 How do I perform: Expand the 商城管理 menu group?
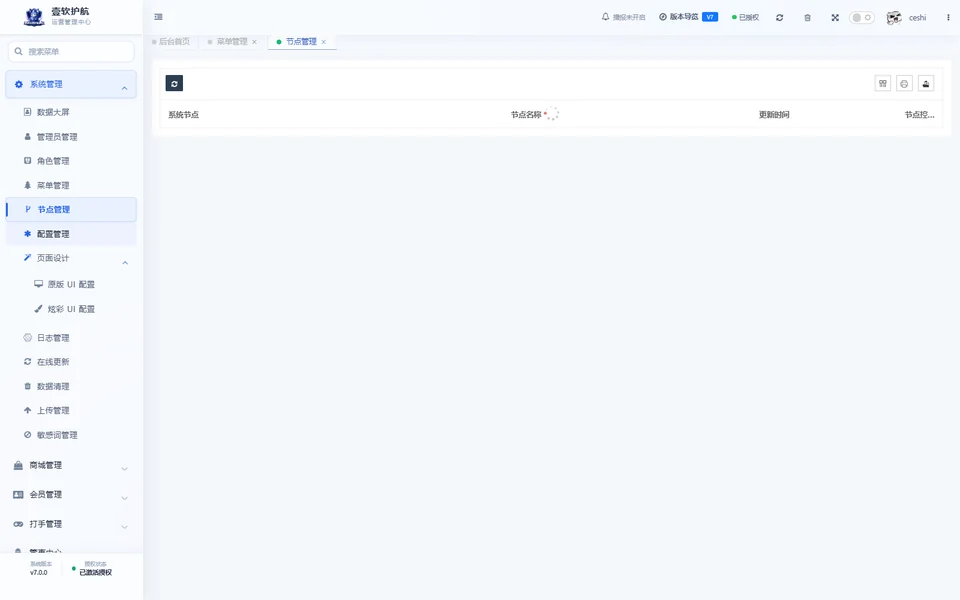(71, 465)
